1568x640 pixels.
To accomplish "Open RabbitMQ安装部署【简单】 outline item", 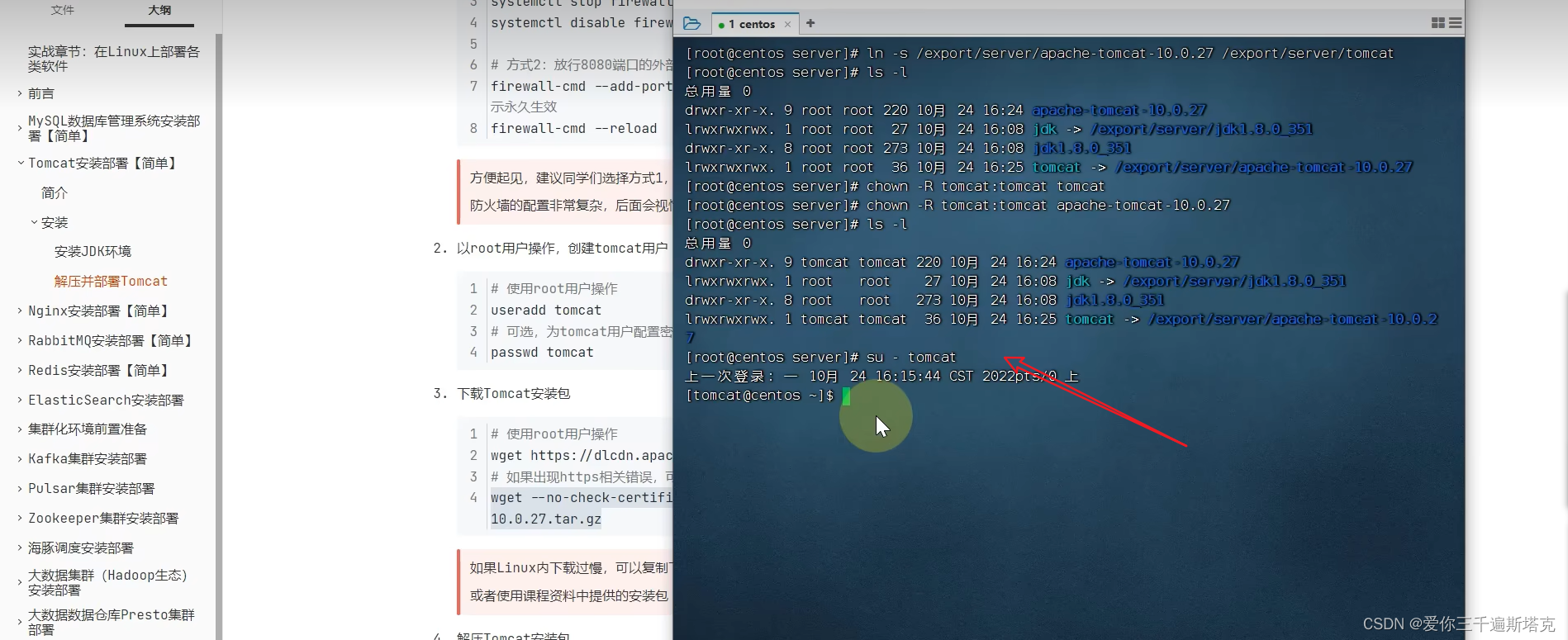I will tap(111, 340).
